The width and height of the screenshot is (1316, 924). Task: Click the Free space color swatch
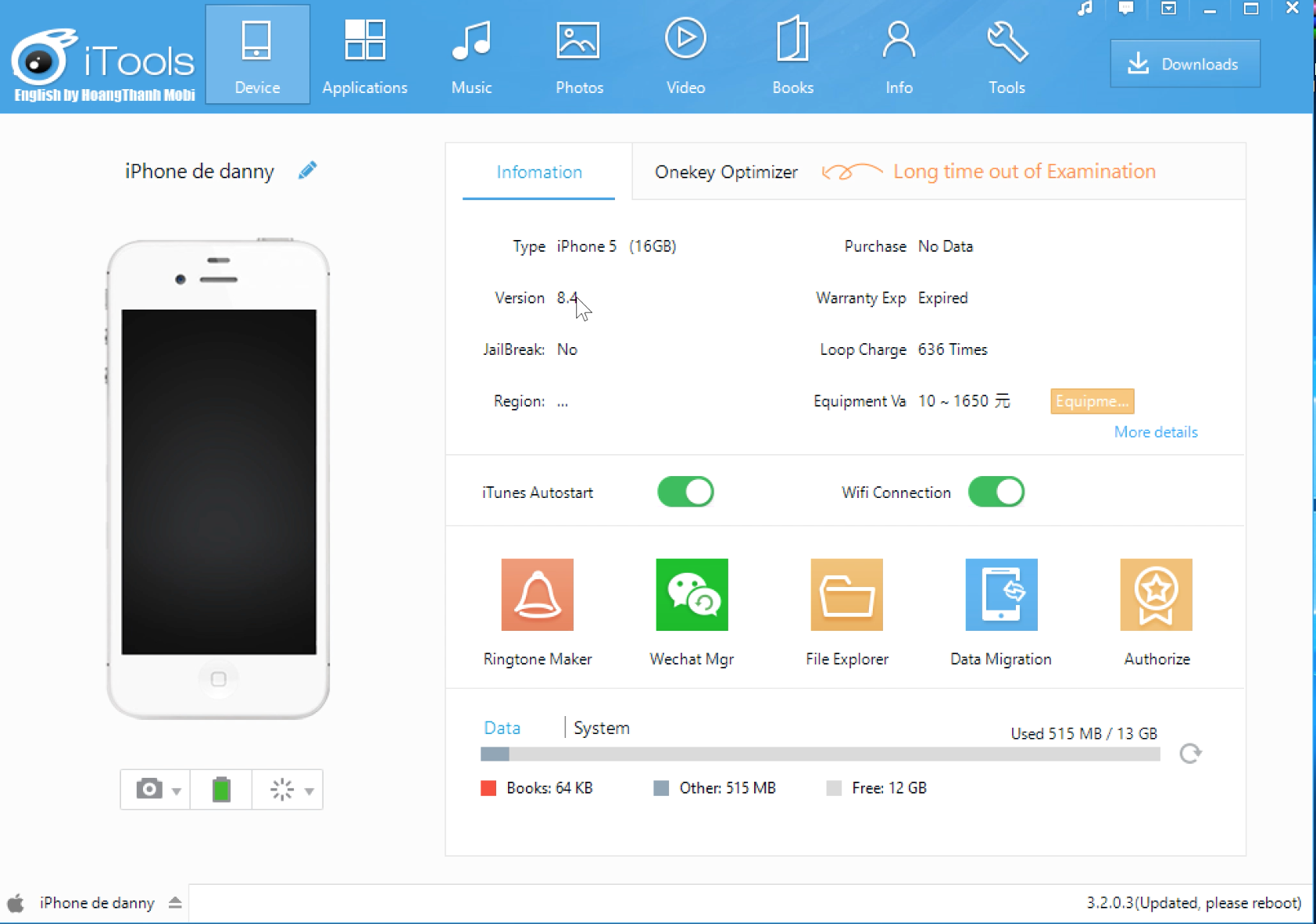(834, 788)
